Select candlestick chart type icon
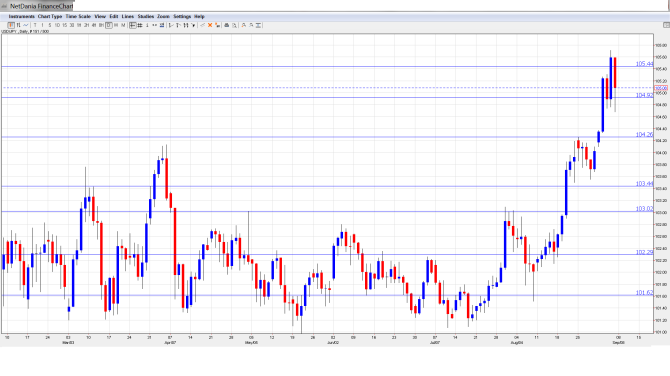The height and width of the screenshot is (376, 670). [x=12, y=25]
